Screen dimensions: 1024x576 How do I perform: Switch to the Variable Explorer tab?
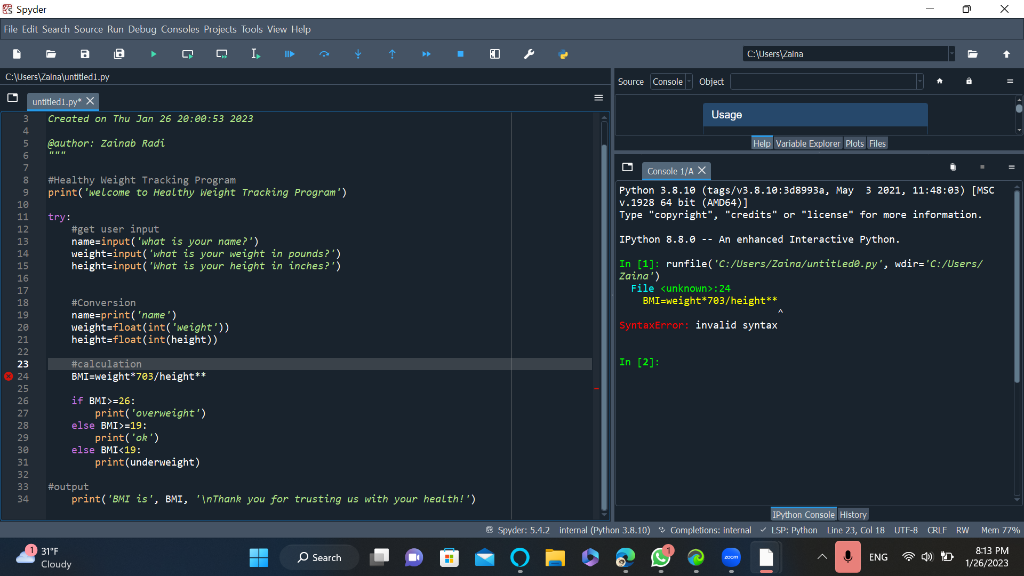click(x=809, y=144)
